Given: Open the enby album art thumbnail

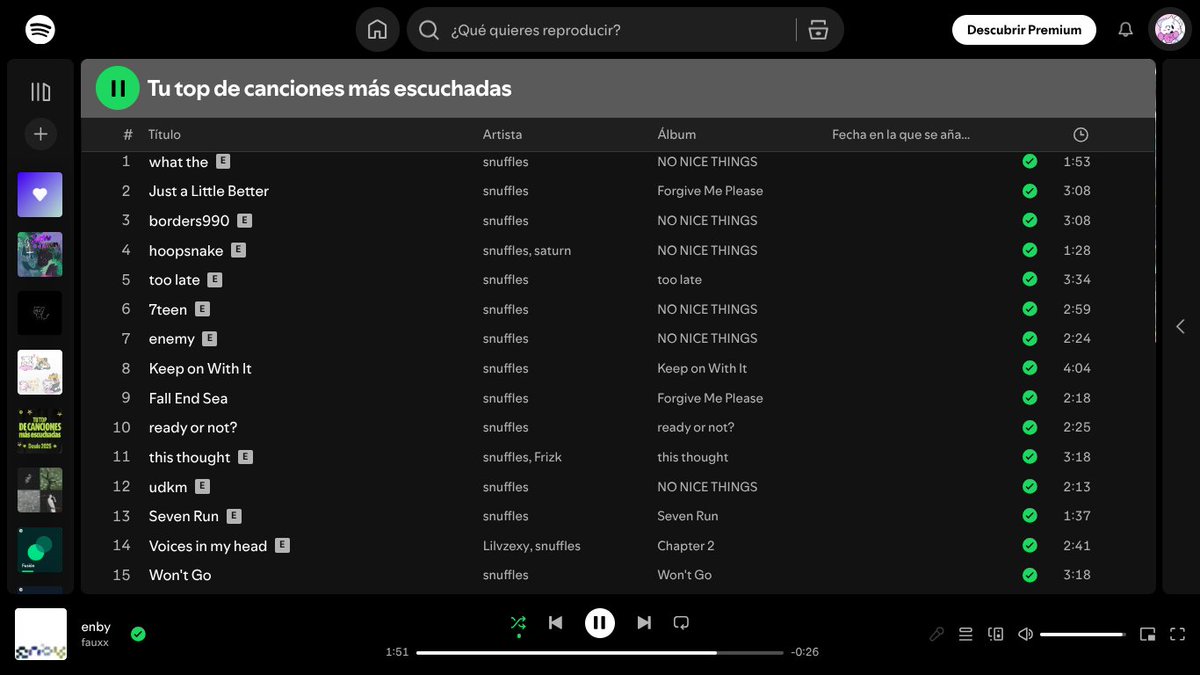Looking at the screenshot, I should pyautogui.click(x=41, y=634).
